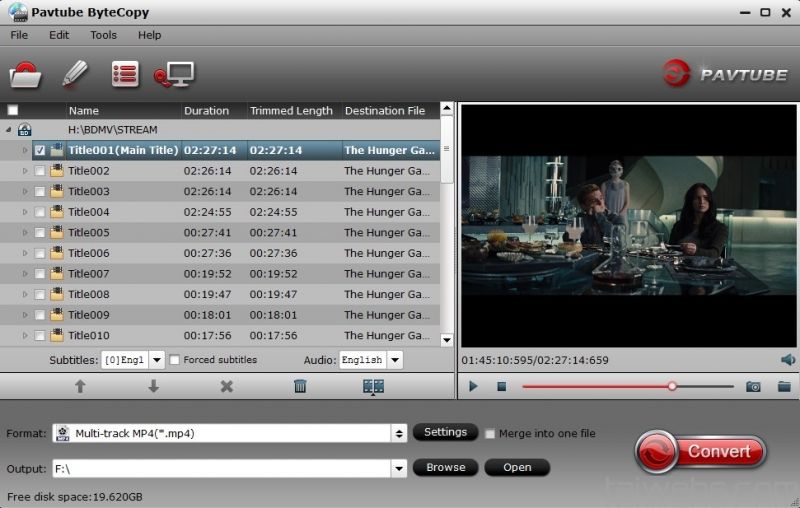Click the split video filmstrip icon

[373, 387]
